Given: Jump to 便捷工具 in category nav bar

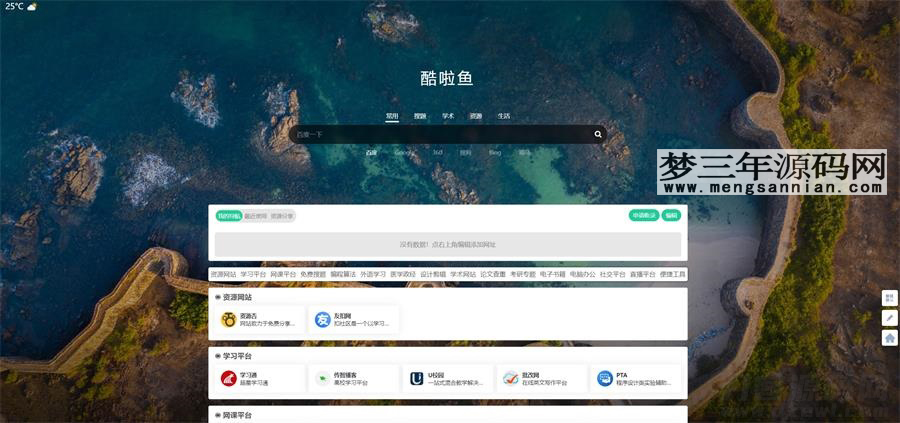Looking at the screenshot, I should tap(673, 274).
